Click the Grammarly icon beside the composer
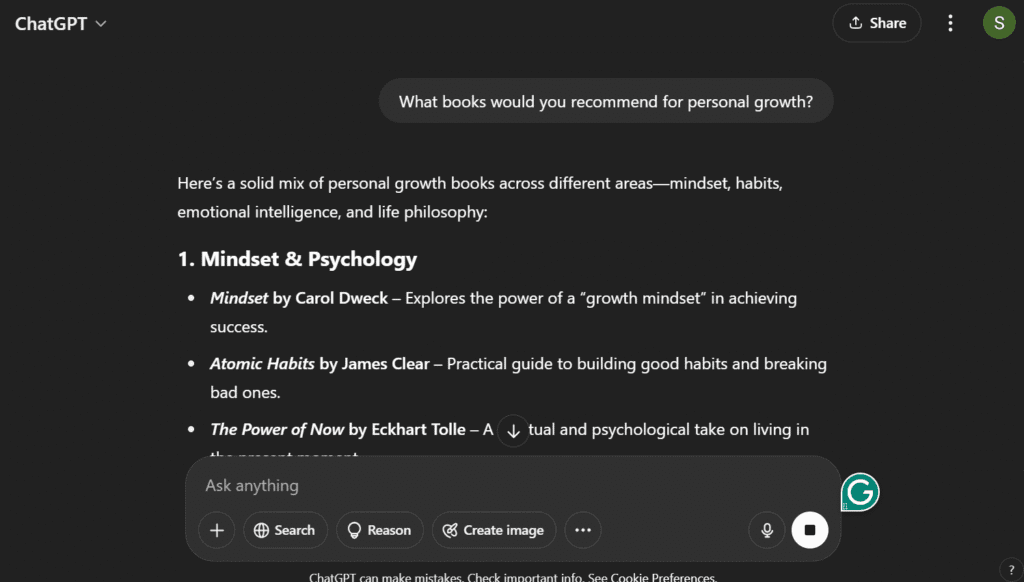 pos(860,492)
